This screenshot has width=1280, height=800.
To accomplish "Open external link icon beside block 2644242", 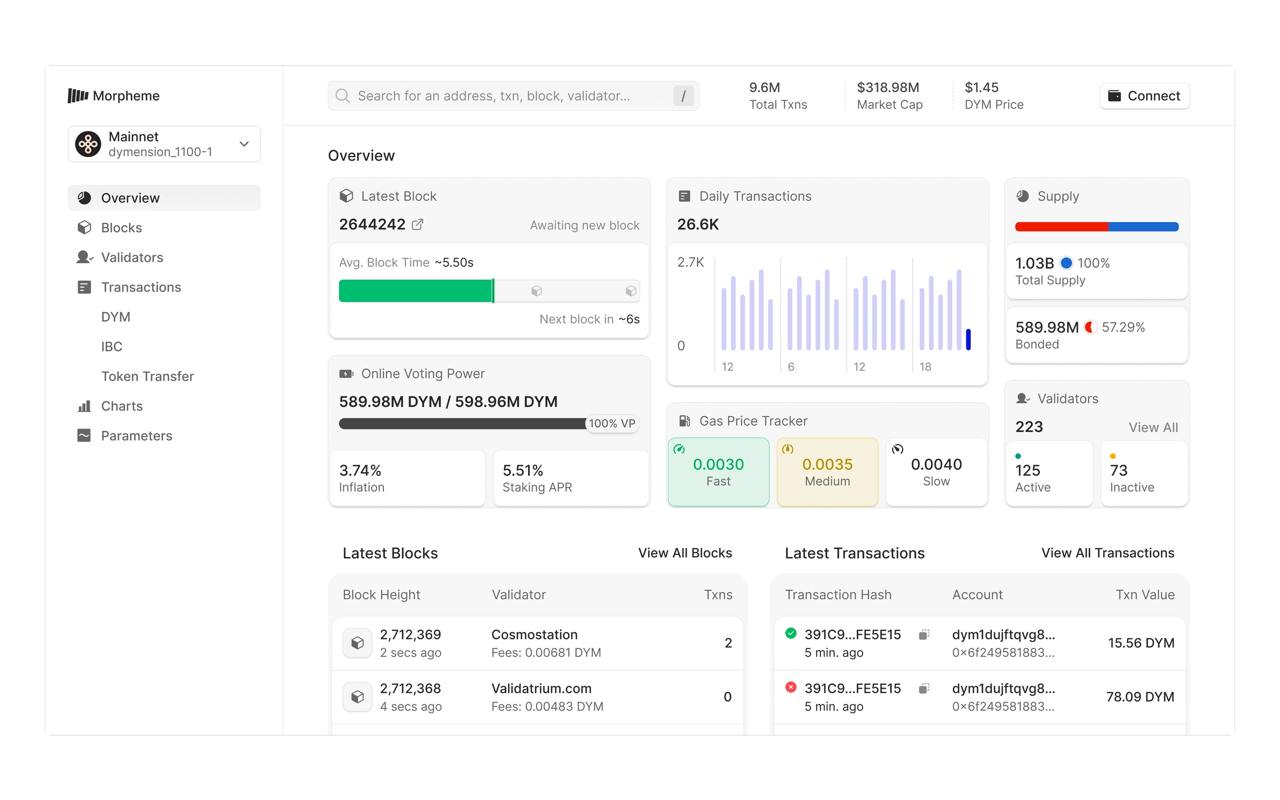I will [x=418, y=225].
